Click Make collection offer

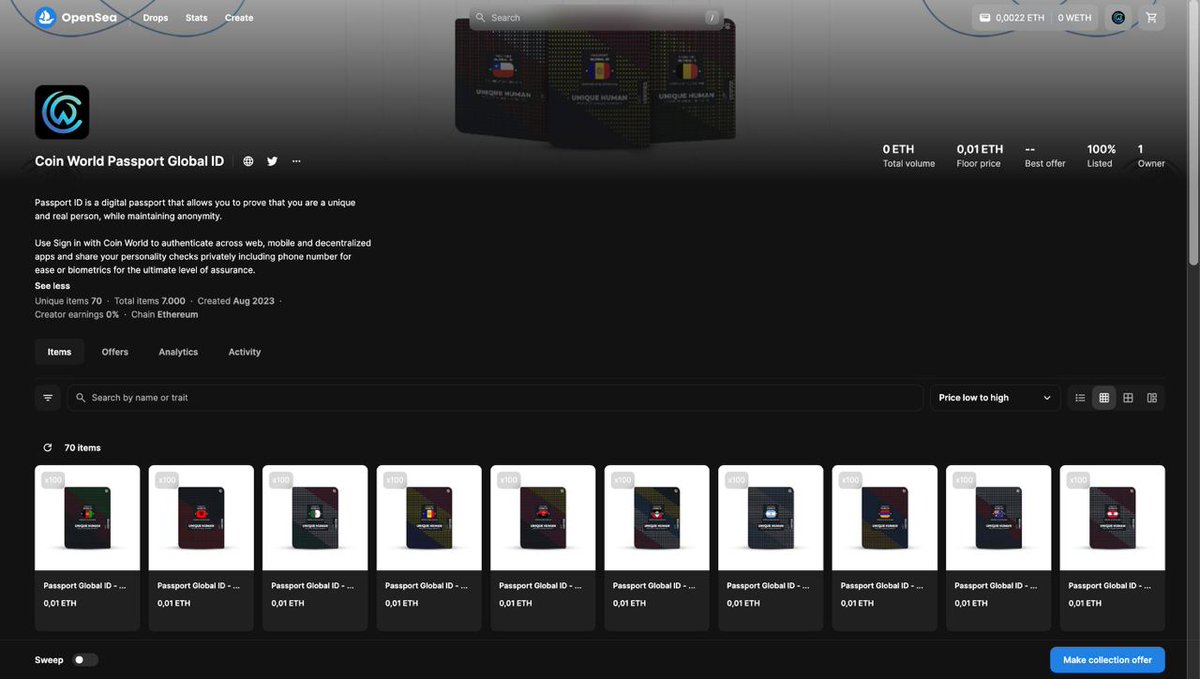click(x=1107, y=660)
